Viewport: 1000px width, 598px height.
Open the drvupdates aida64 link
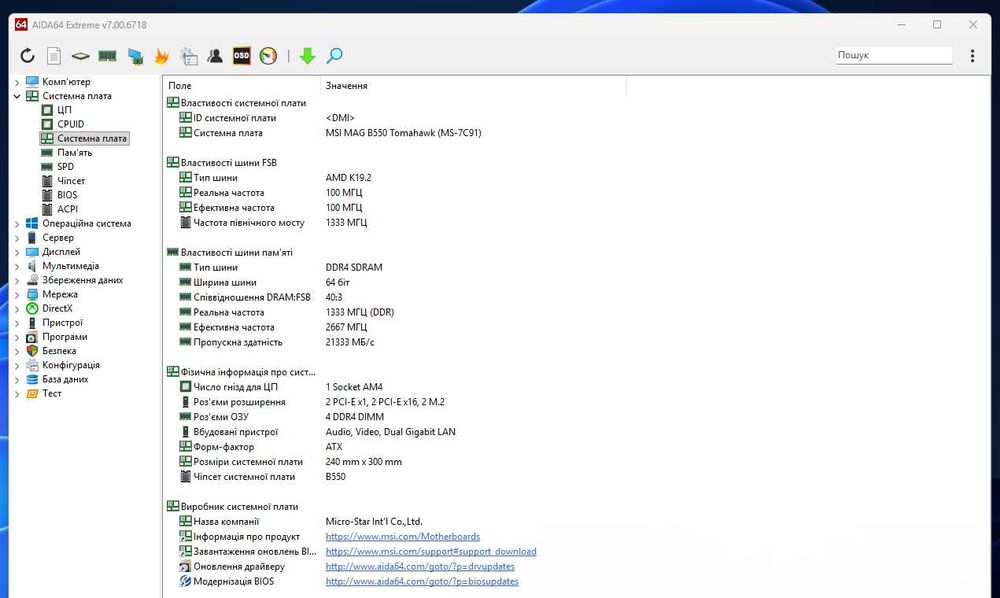[420, 566]
